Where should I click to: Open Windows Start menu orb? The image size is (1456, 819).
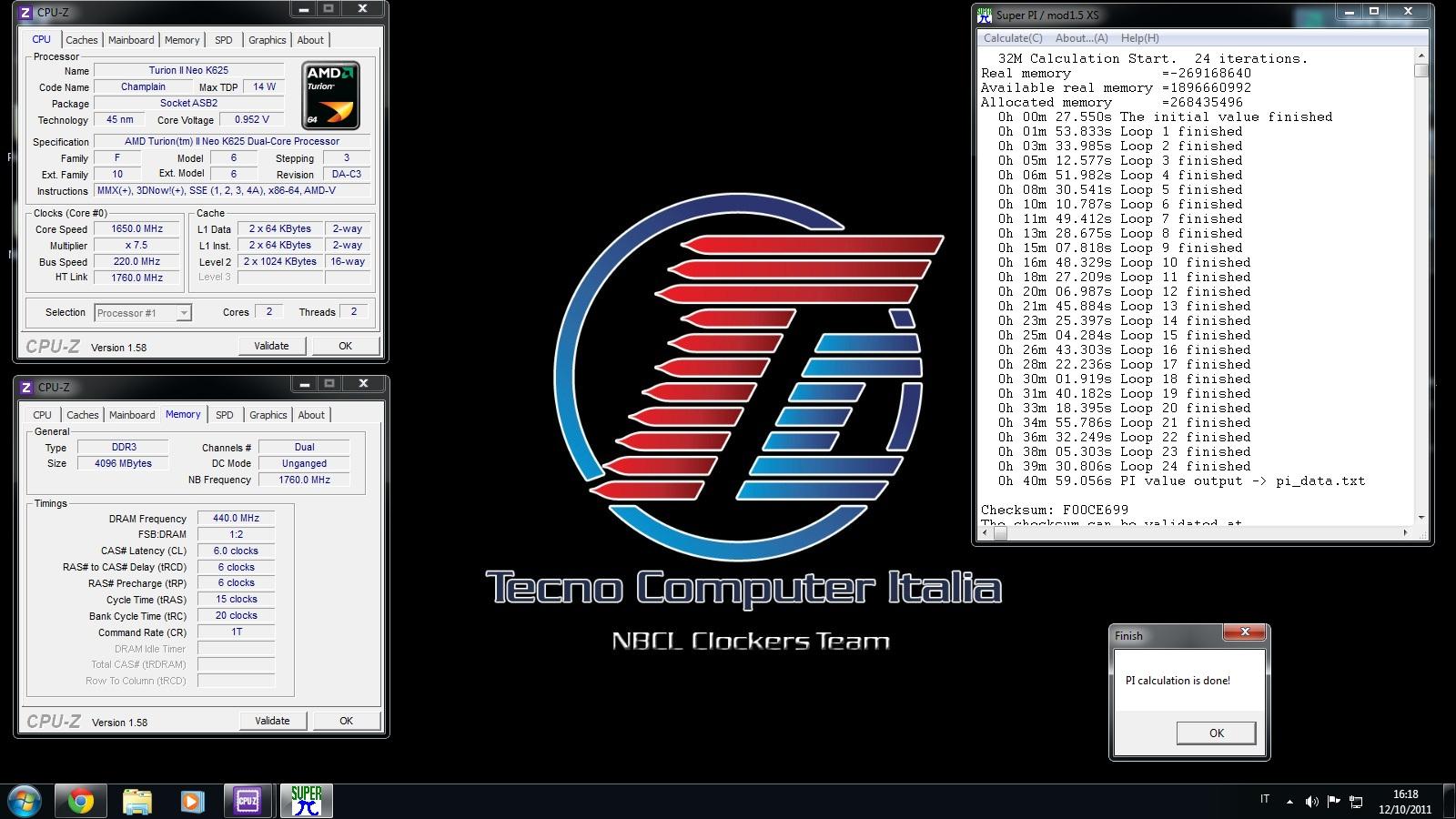(25, 801)
